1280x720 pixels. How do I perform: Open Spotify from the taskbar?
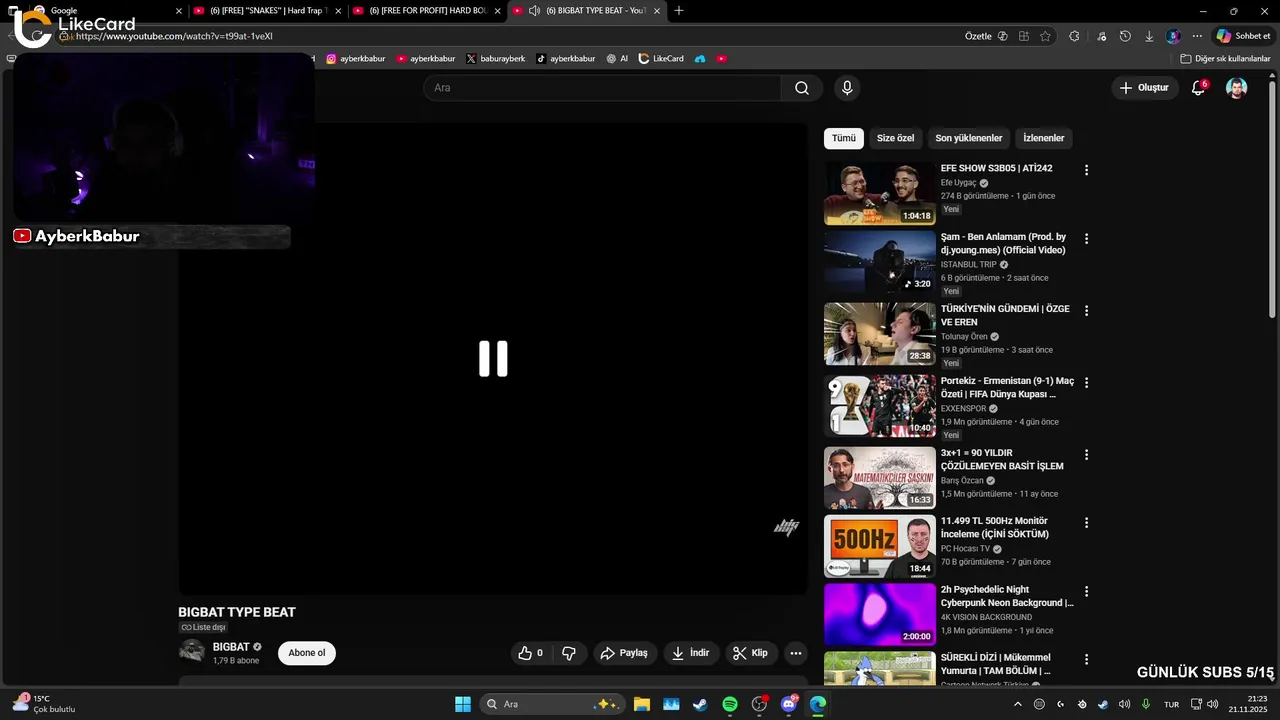[730, 704]
